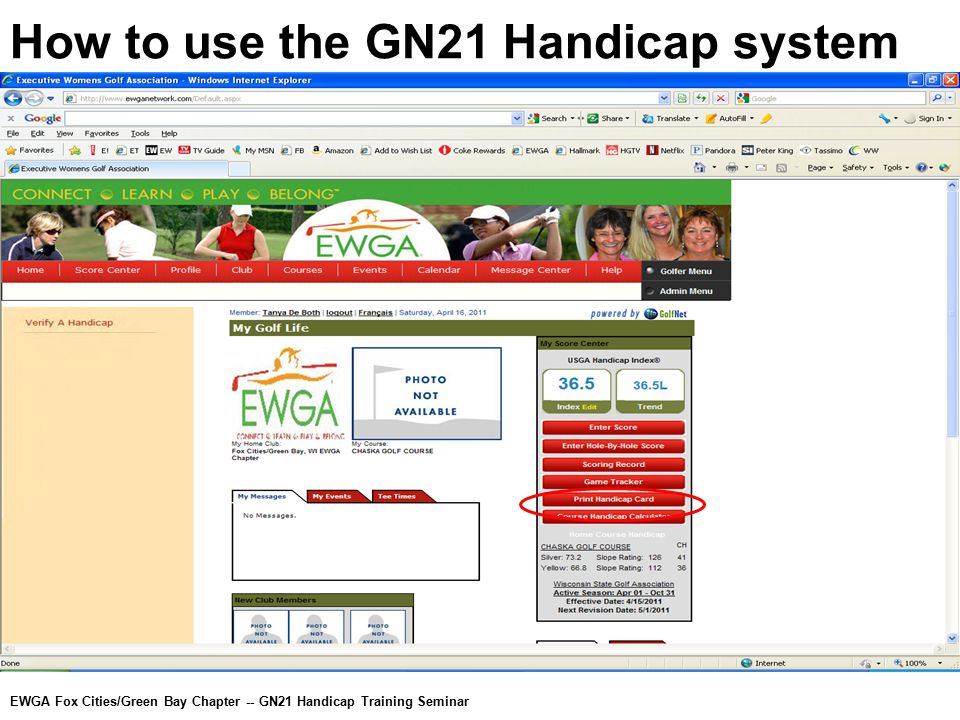
Task: Click the Stop loading red X icon
Action: [721, 98]
